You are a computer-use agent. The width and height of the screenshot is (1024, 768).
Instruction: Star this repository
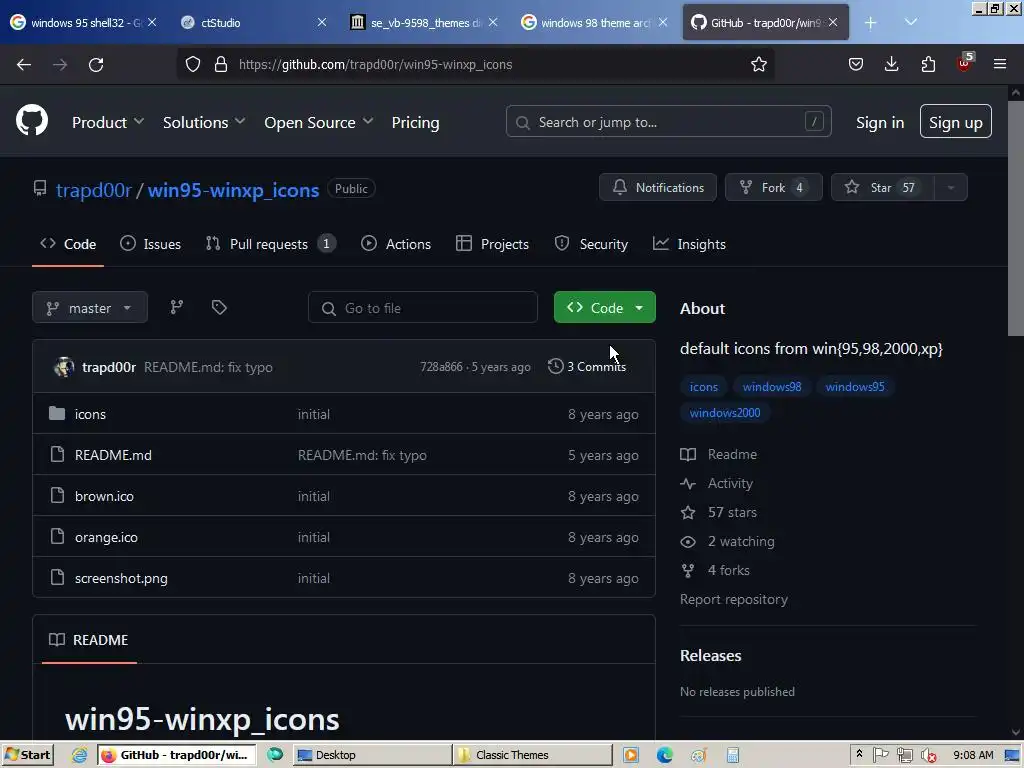[883, 187]
